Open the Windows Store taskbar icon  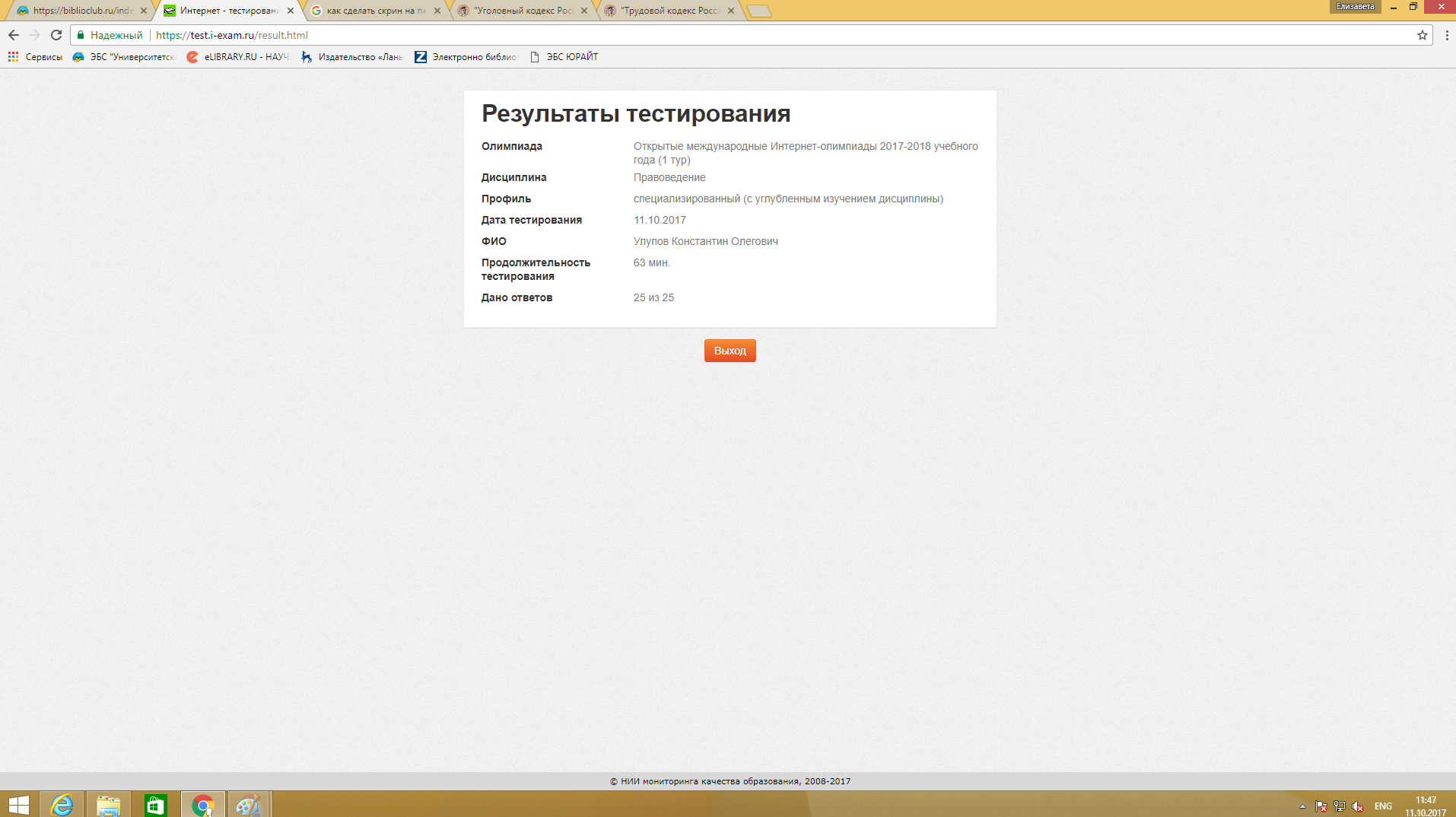tap(155, 804)
